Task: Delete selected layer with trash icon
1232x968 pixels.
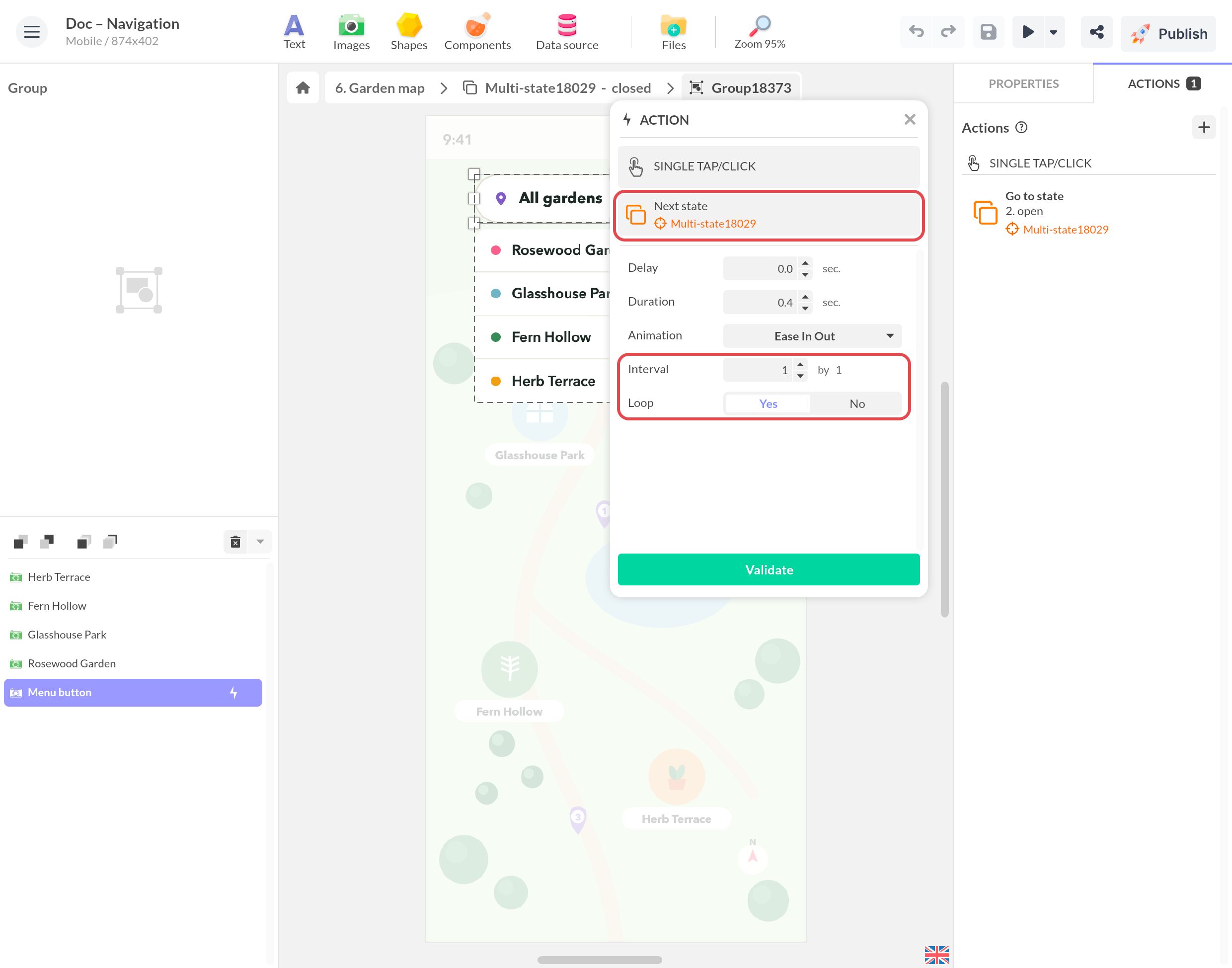Action: 235,542
